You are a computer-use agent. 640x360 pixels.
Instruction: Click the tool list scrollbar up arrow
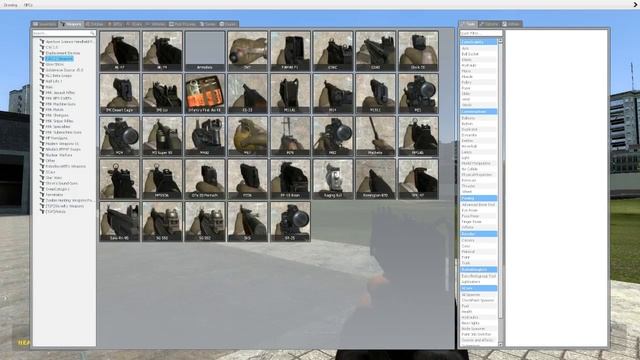(x=500, y=42)
